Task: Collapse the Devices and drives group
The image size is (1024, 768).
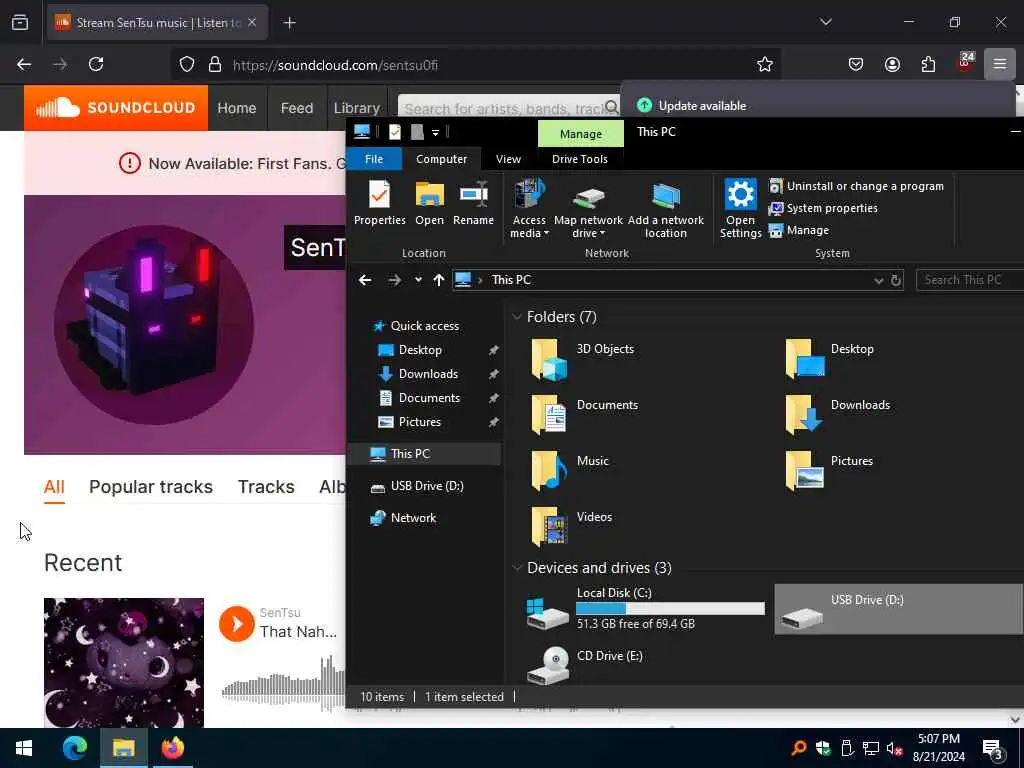Action: click(x=517, y=568)
